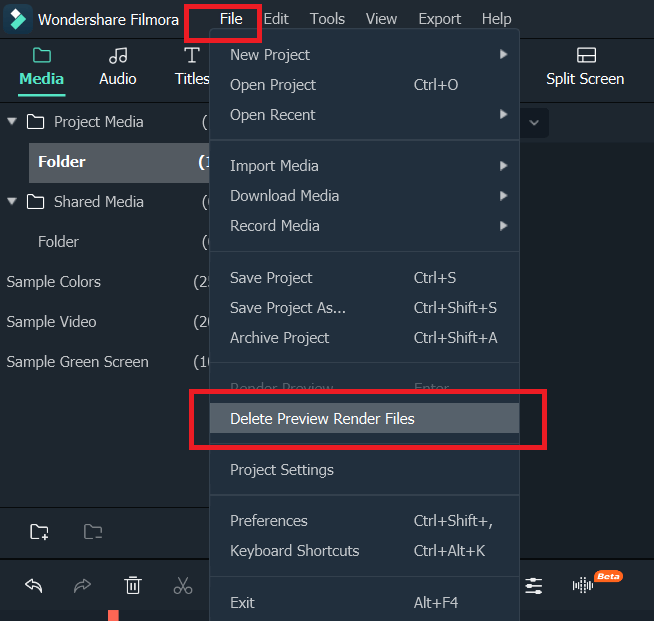Collapse the Shared Media tree

tap(12, 201)
